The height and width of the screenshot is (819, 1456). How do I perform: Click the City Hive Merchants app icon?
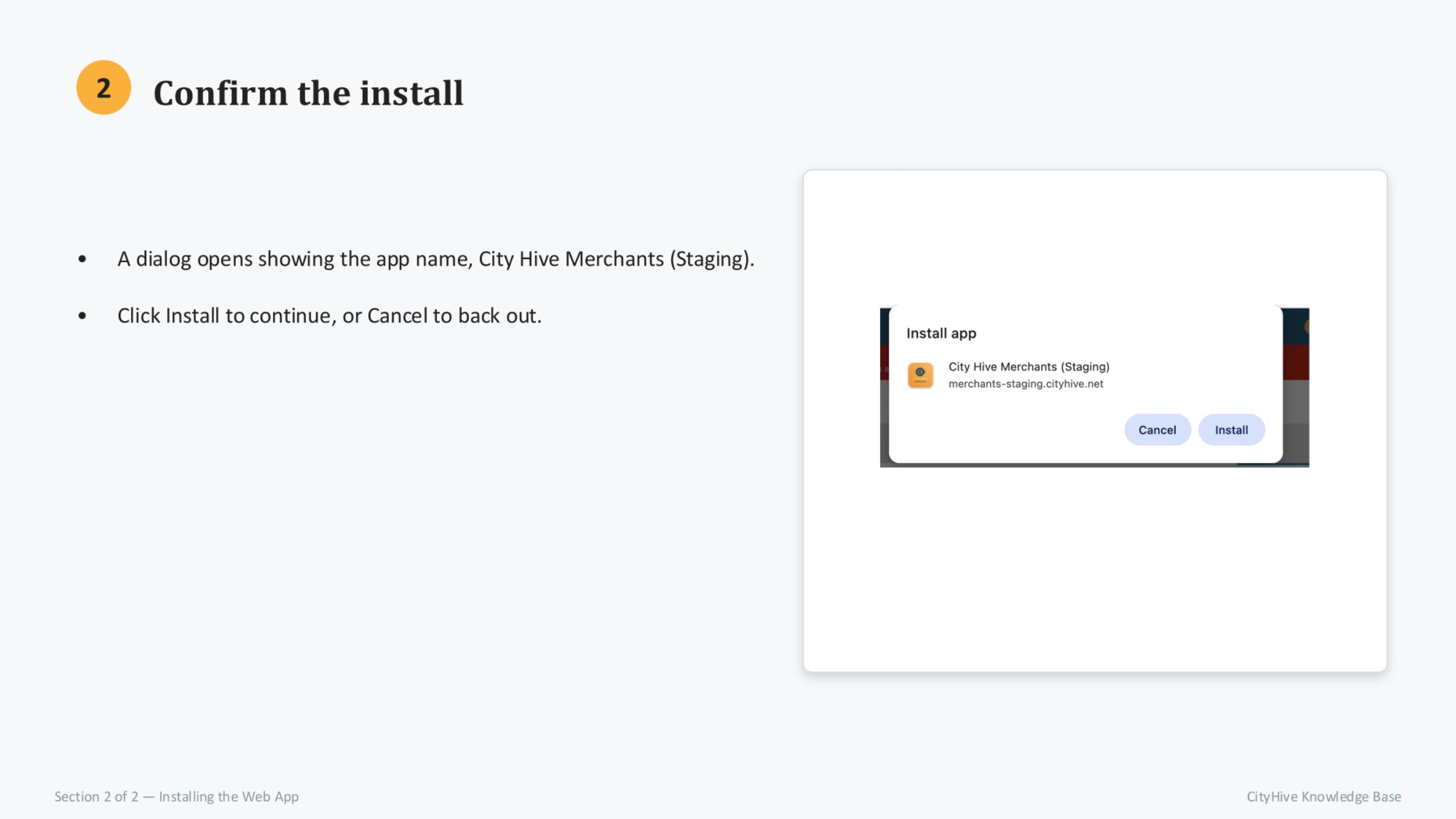tap(920, 375)
